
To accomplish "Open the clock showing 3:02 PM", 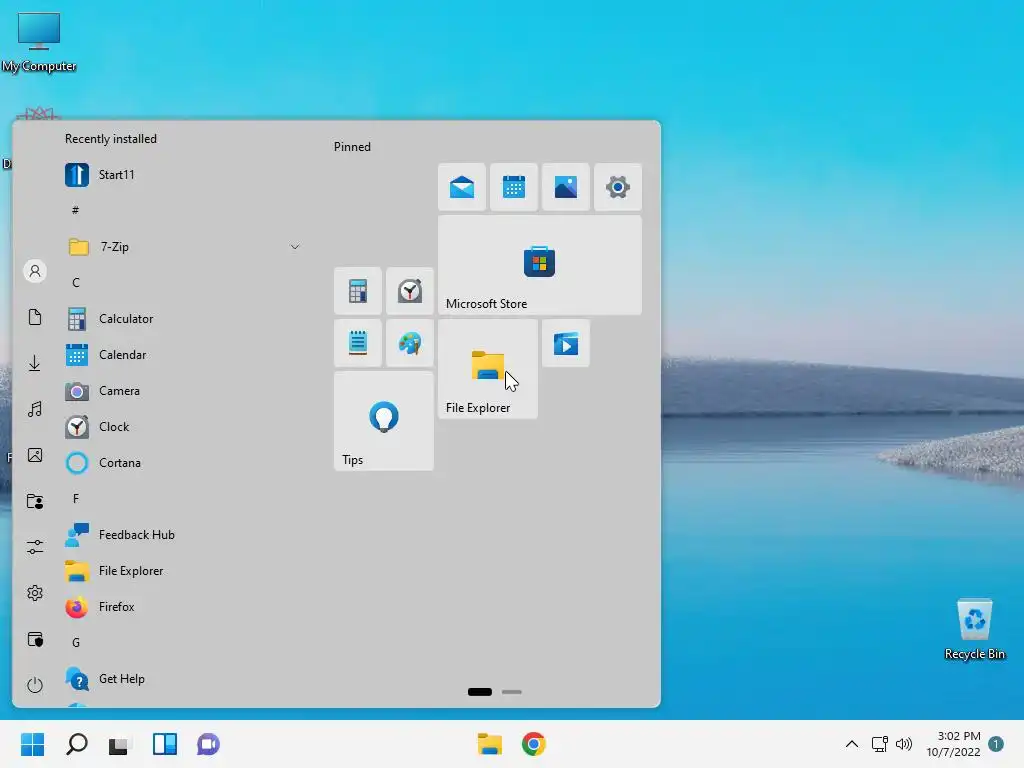I will pyautogui.click(x=953, y=744).
